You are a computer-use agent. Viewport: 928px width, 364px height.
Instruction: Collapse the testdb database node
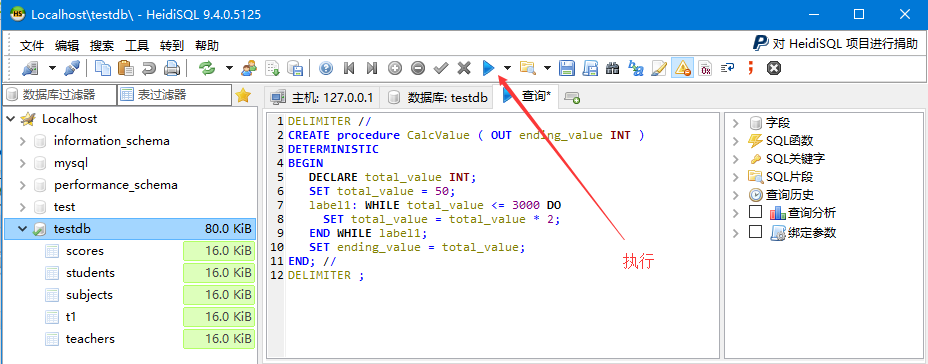(x=22, y=228)
